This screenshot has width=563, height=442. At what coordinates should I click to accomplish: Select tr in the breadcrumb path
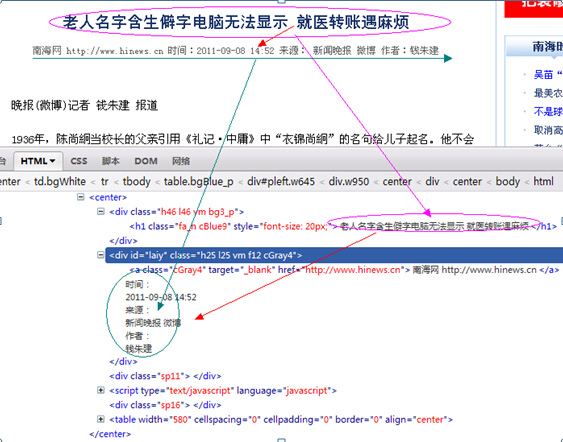104,182
